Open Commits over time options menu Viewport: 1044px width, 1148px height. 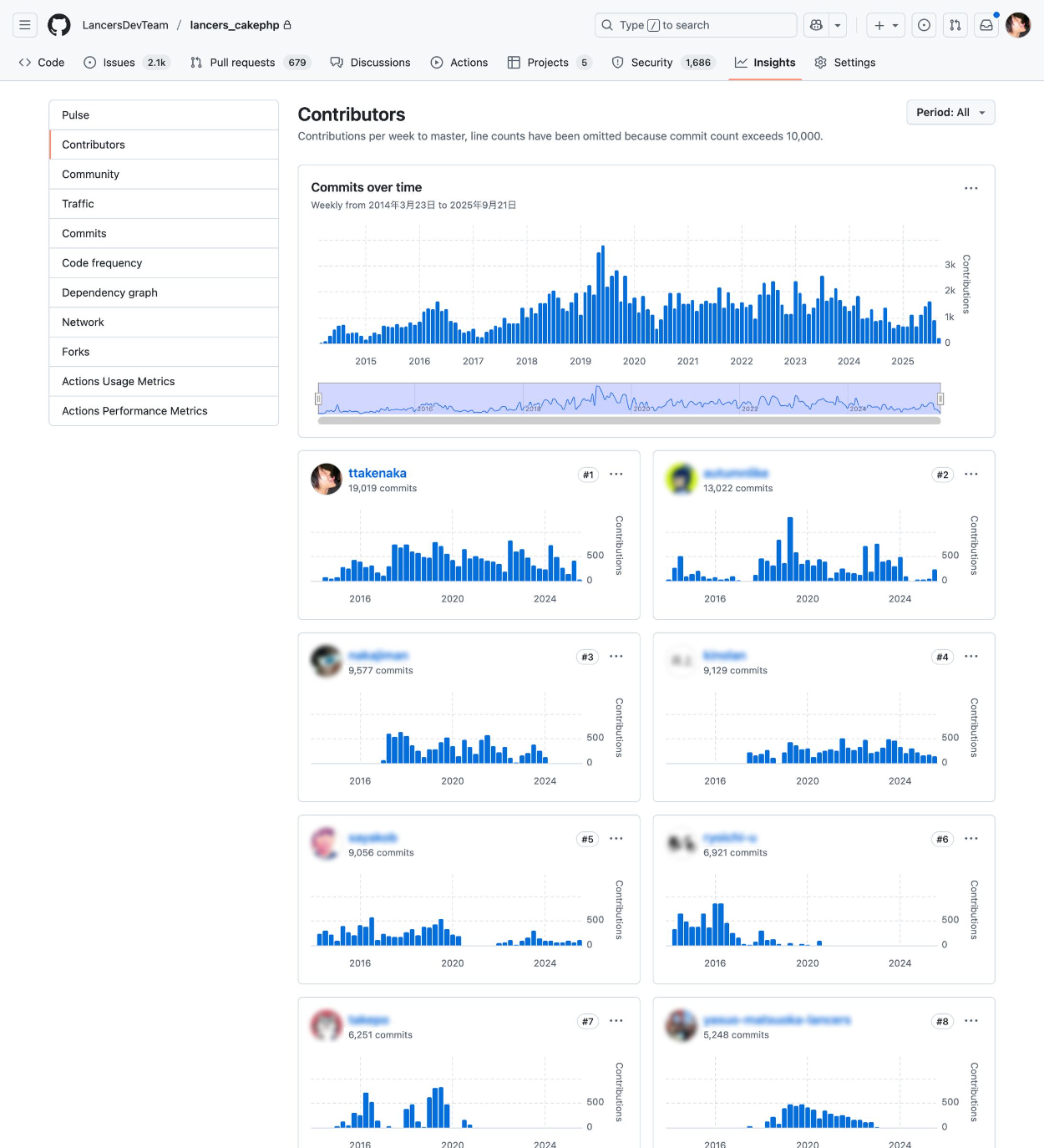coord(971,189)
